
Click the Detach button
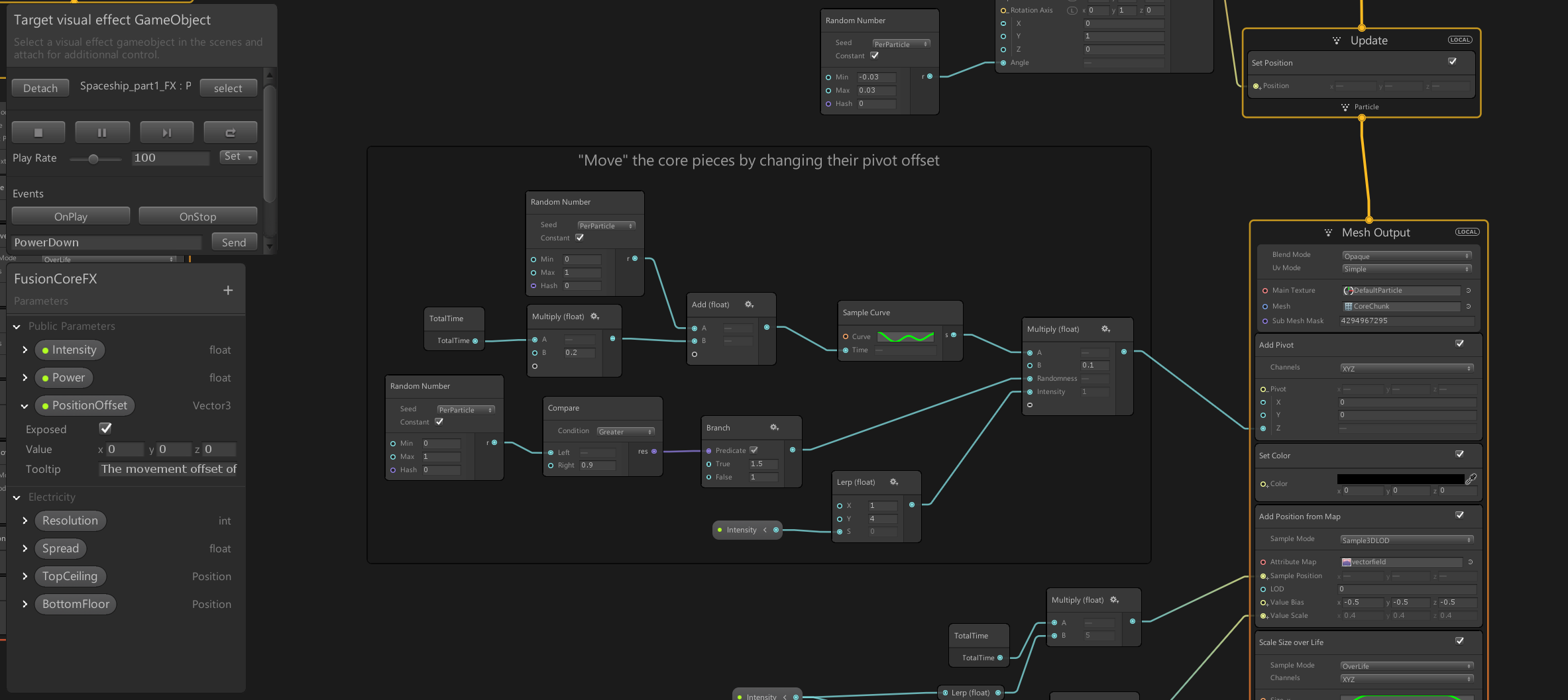point(40,88)
